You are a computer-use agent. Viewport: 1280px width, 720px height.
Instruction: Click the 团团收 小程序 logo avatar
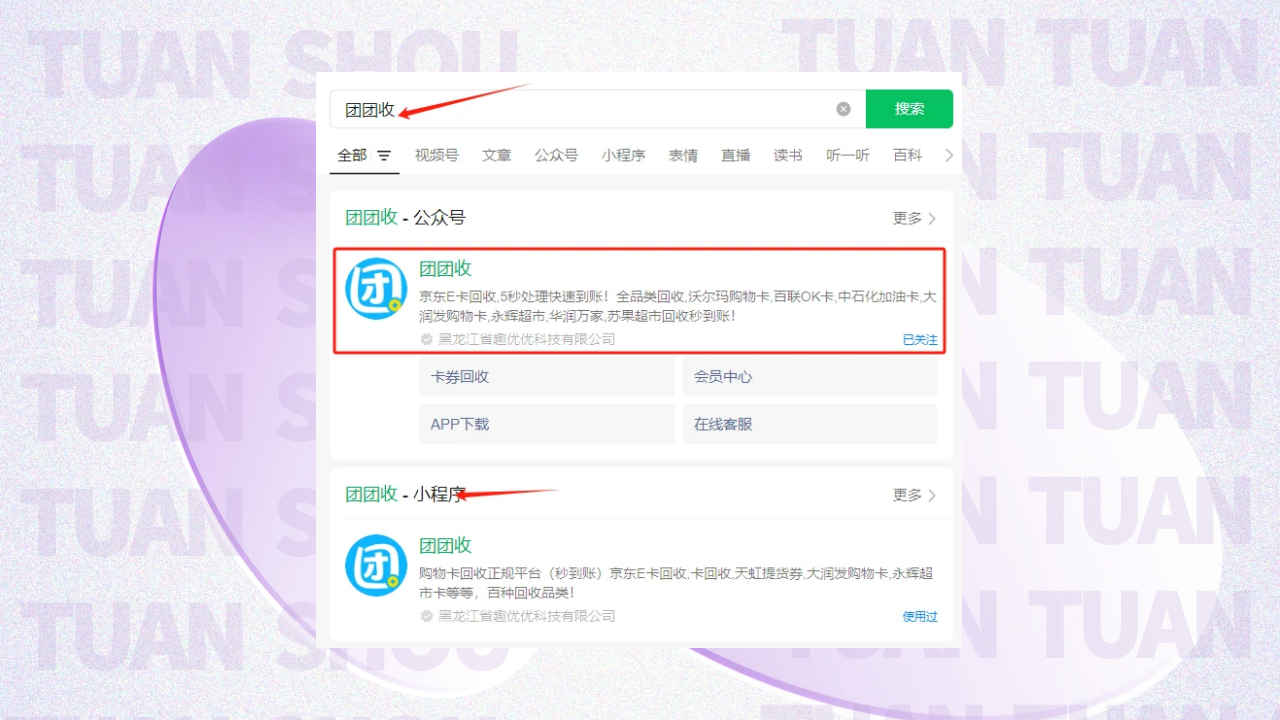pos(376,565)
